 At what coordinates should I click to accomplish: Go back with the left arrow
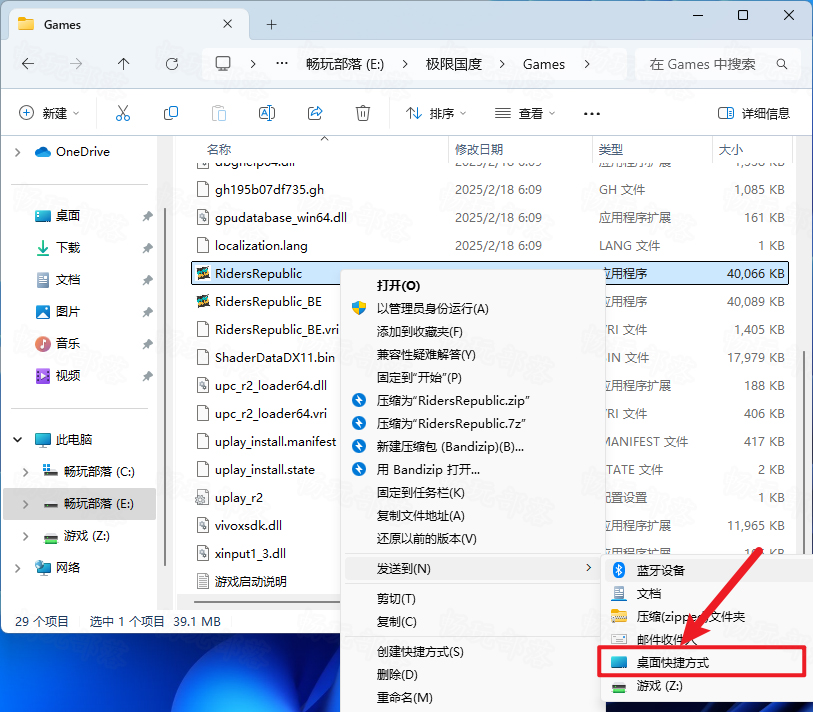pyautogui.click(x=28, y=64)
